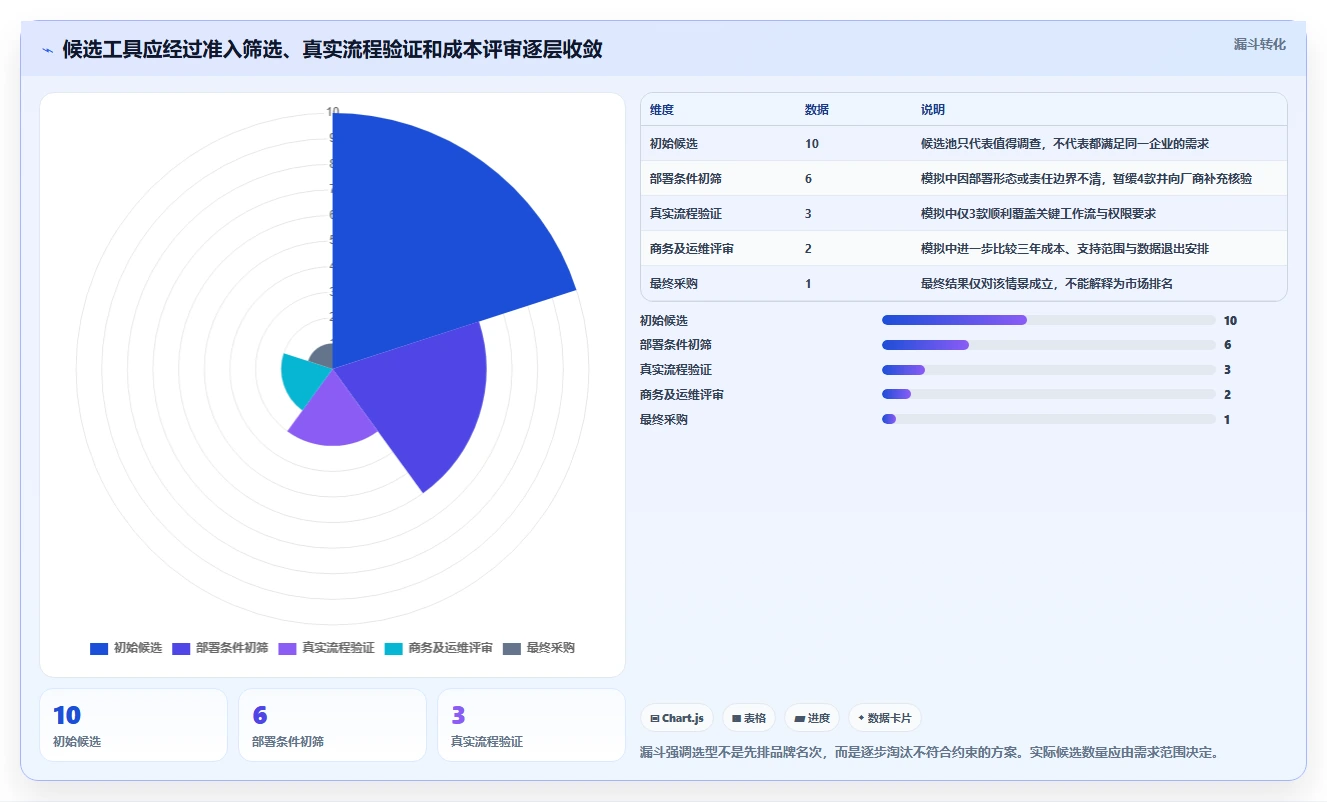
Task: Click table value 3 for 真实流程验证
Action: (x=808, y=213)
